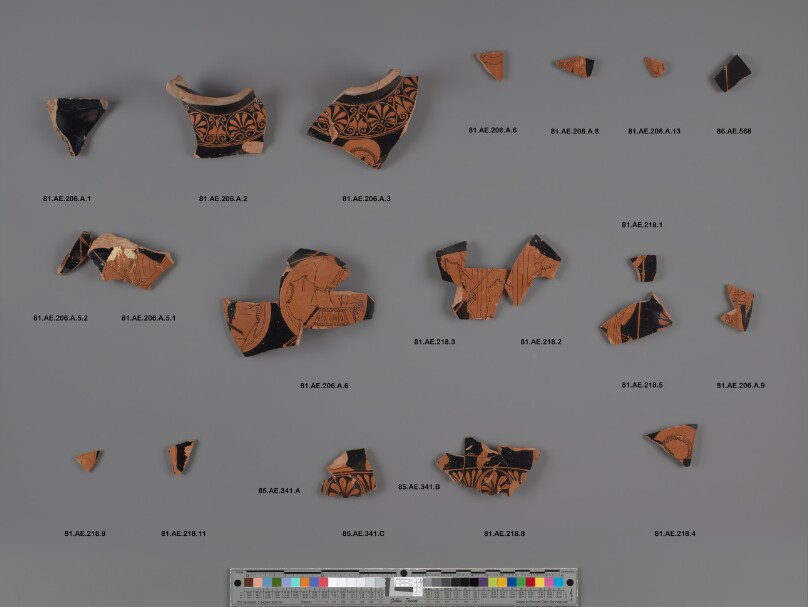Click the curved fragment above label 81.AE.218.4
808x607 pixels.
tap(672, 444)
